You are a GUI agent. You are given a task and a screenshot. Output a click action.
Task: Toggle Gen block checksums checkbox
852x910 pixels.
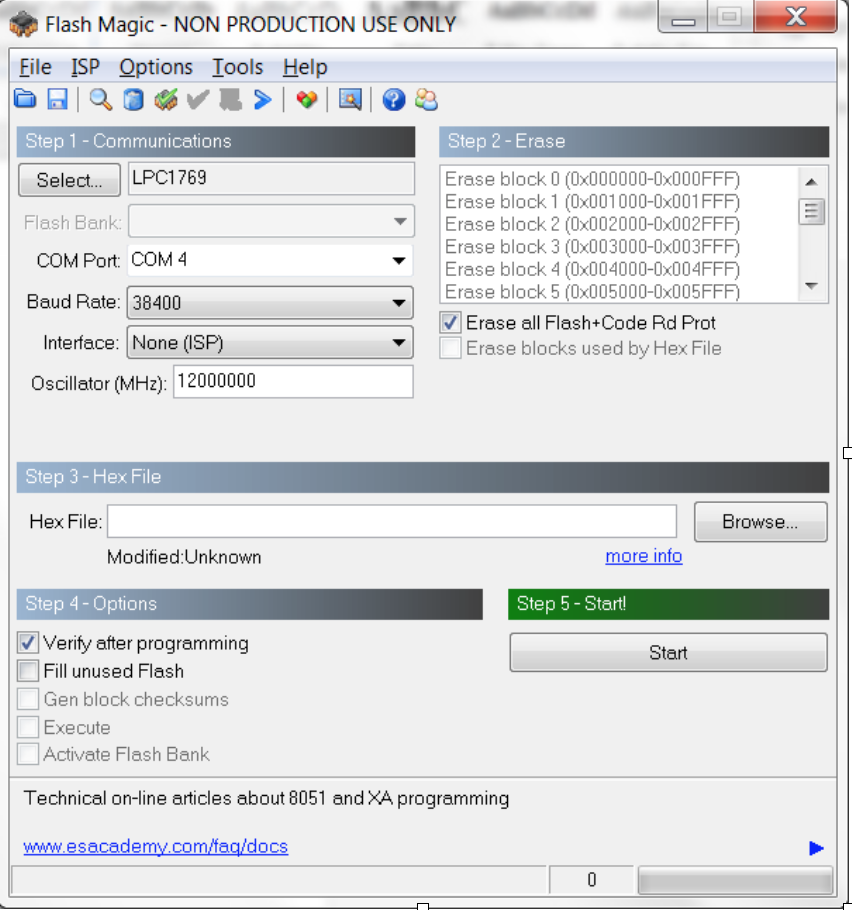[28, 699]
